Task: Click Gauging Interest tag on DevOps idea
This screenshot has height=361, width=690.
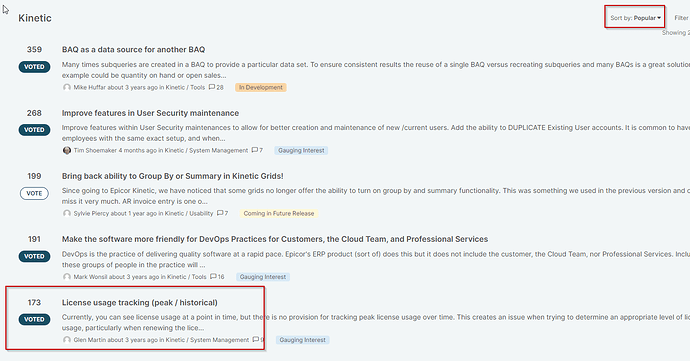Action: (263, 277)
